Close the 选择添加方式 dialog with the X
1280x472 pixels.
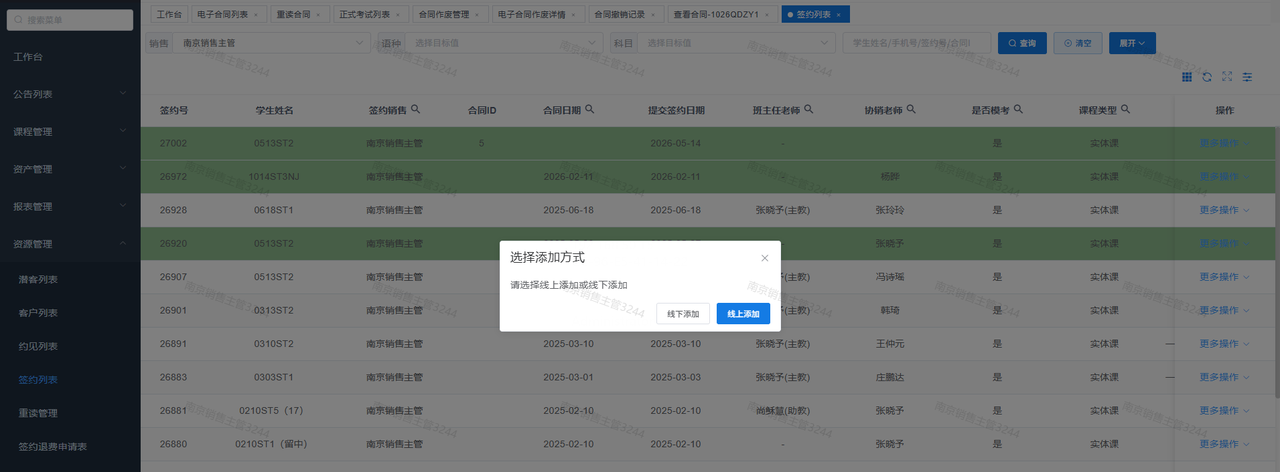(765, 258)
